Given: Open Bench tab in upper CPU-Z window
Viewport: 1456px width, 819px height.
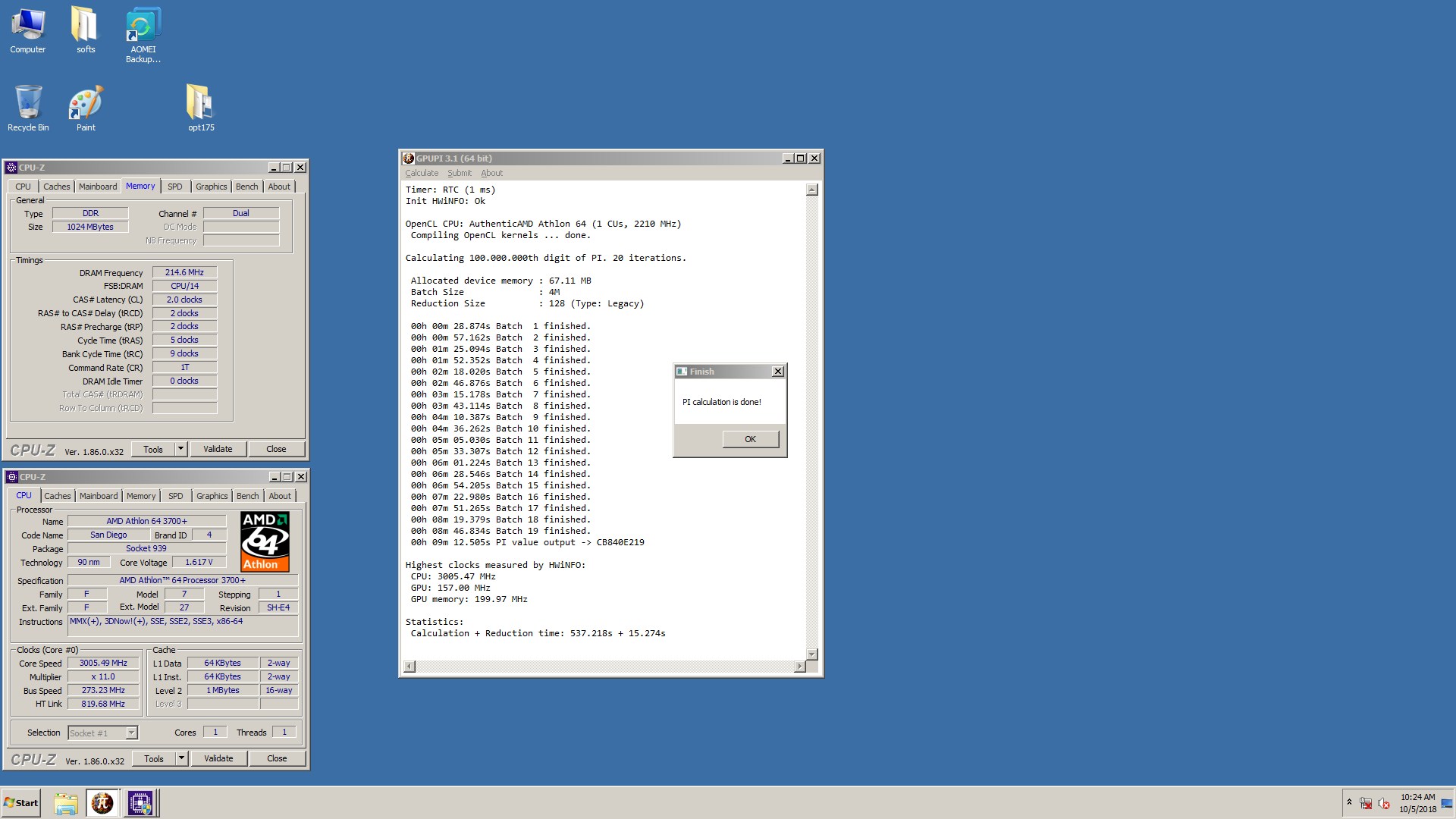Looking at the screenshot, I should (x=246, y=187).
